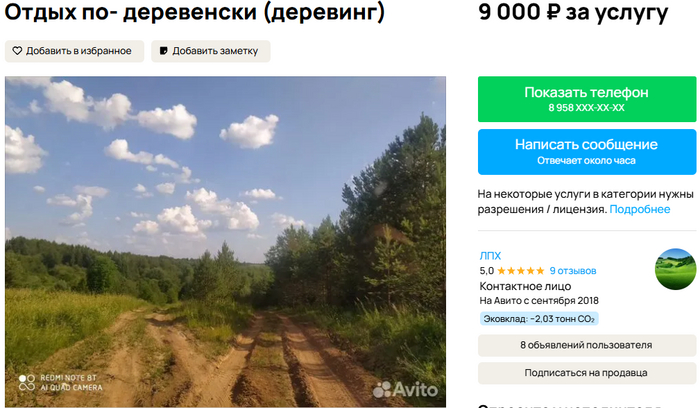Click the heart icon to favorite listing
The width and height of the screenshot is (700, 408).
point(17,51)
